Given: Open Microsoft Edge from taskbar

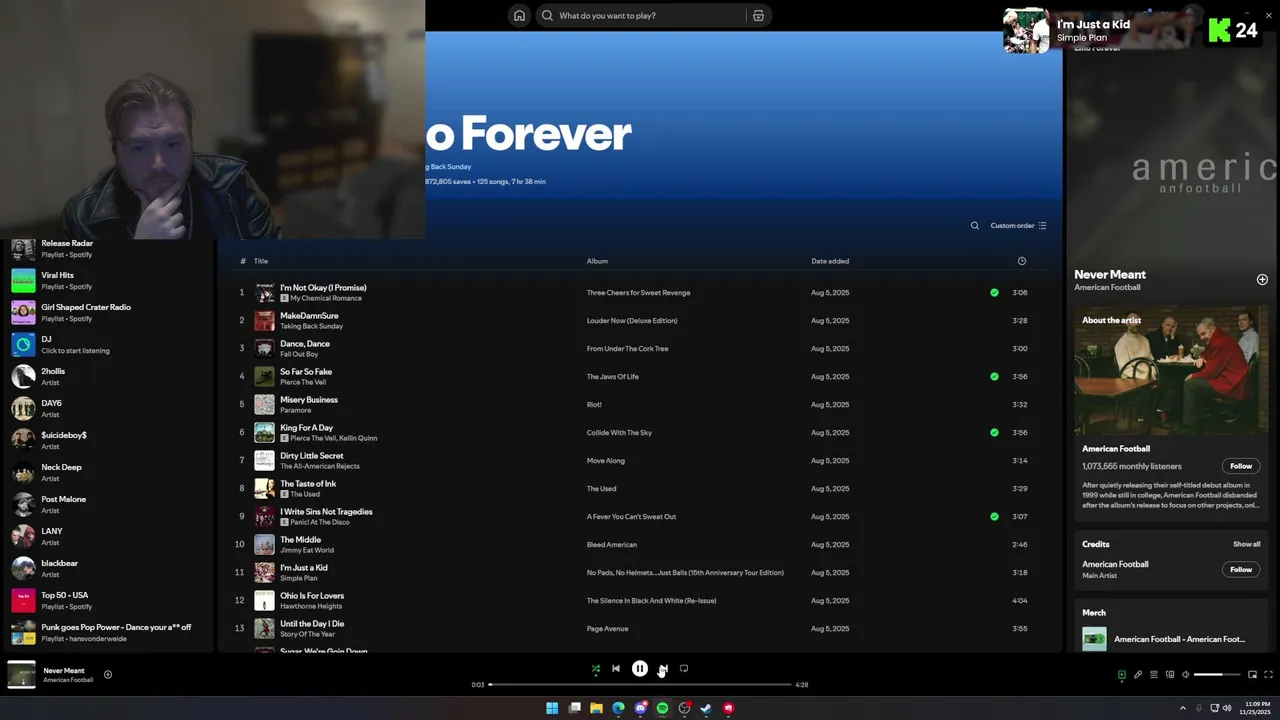Looking at the screenshot, I should pyautogui.click(x=618, y=708).
